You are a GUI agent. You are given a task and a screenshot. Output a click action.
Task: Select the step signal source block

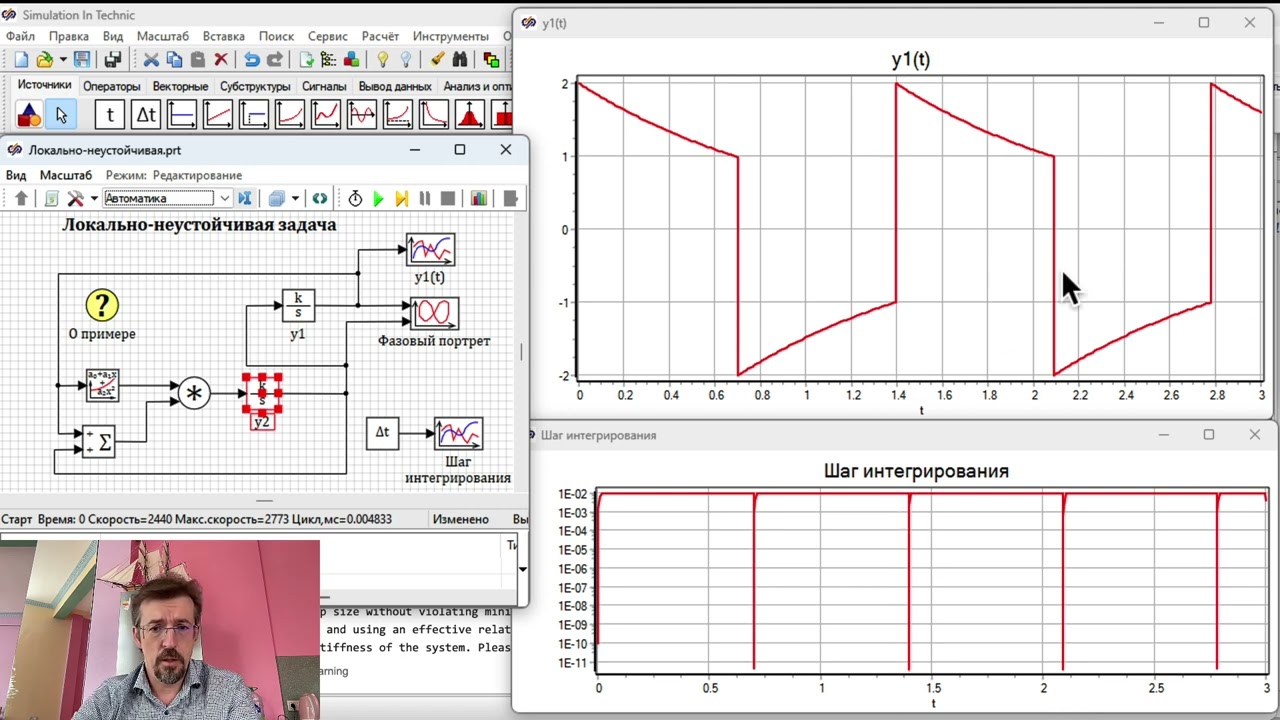[254, 115]
